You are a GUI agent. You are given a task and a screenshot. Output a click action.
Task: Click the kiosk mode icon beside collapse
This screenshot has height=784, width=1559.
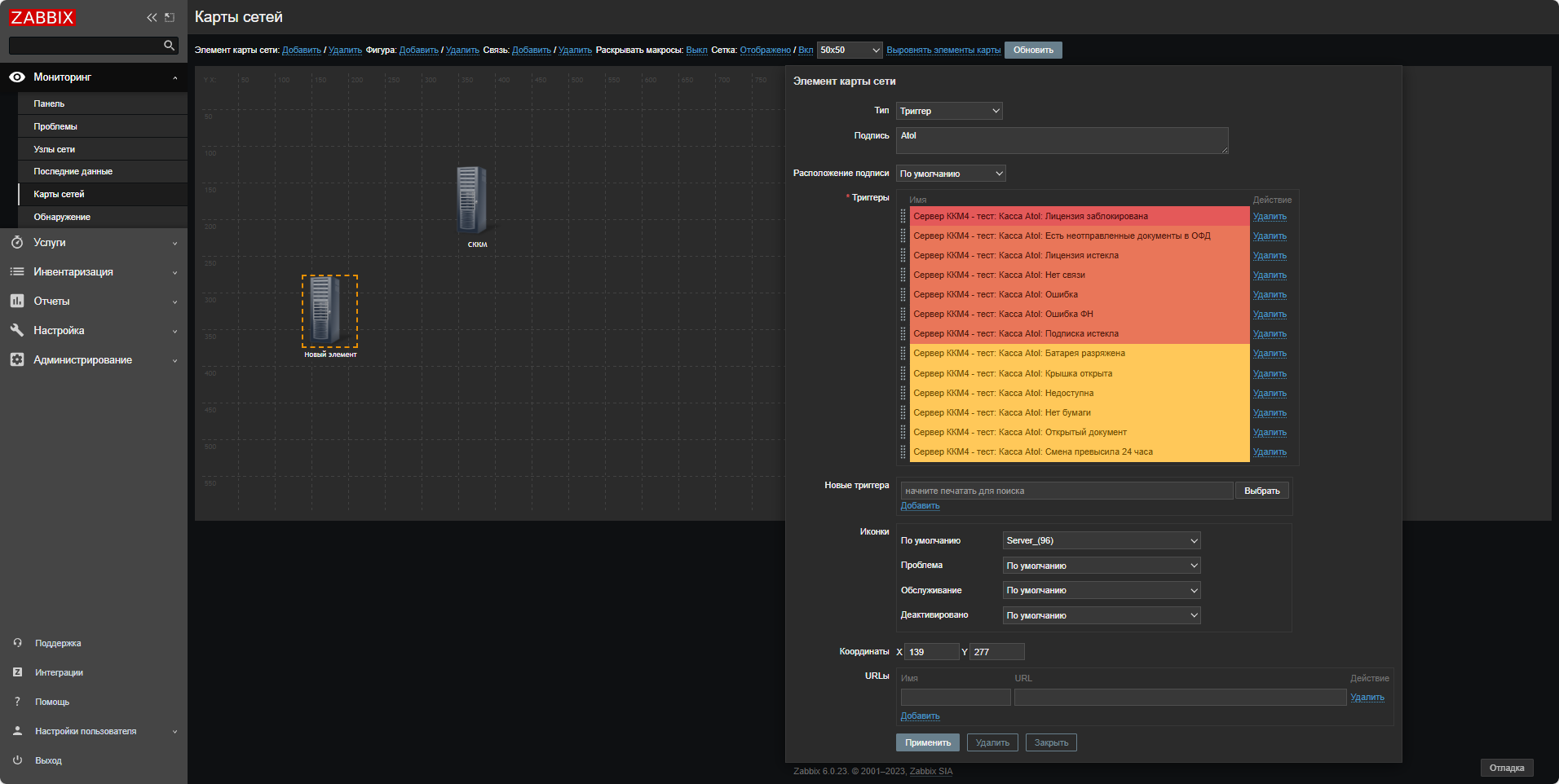click(170, 17)
